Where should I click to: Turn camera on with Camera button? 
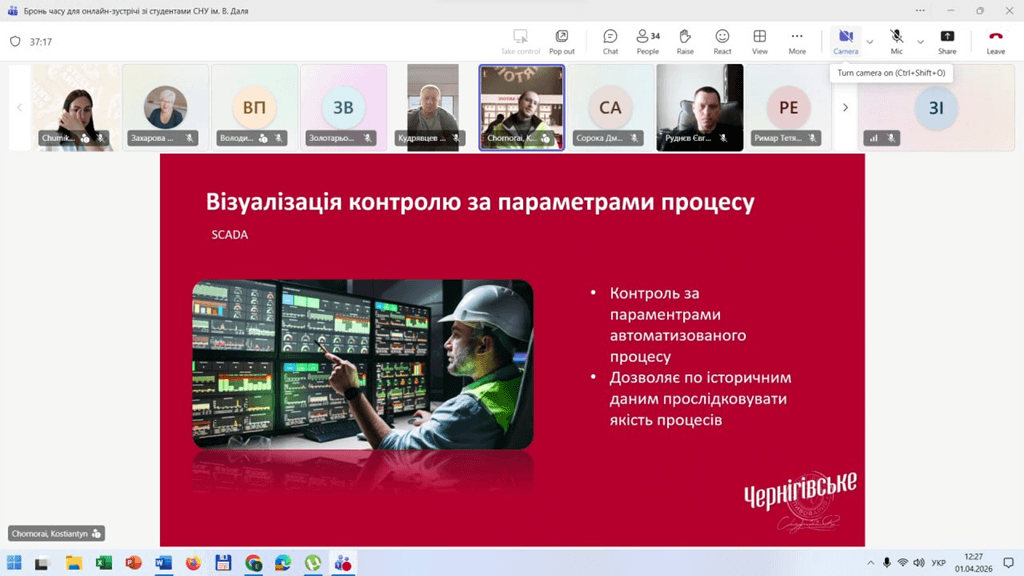click(845, 41)
